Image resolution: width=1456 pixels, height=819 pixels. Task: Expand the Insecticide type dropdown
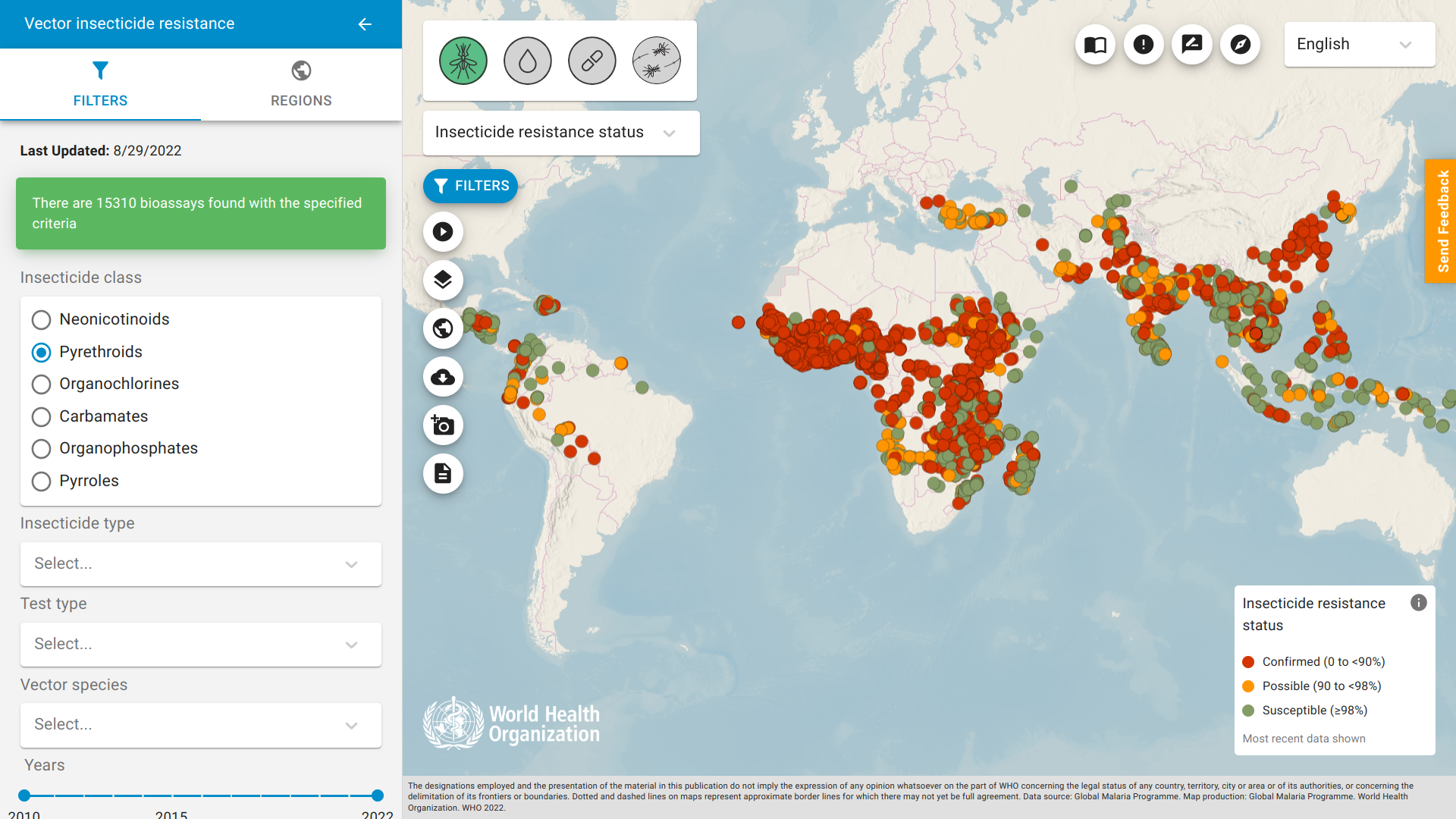pyautogui.click(x=200, y=564)
